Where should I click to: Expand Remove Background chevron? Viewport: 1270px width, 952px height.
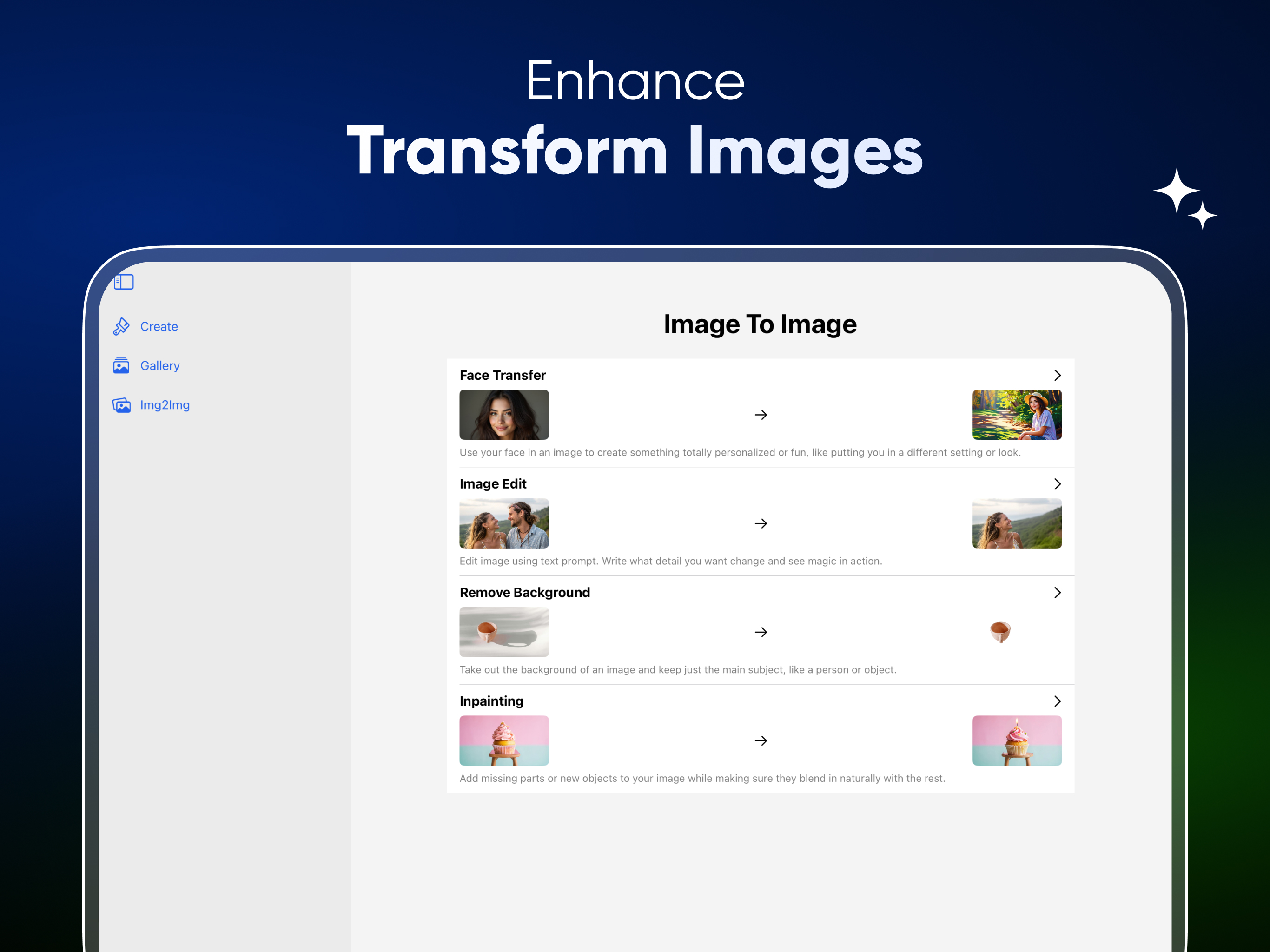click(1057, 592)
